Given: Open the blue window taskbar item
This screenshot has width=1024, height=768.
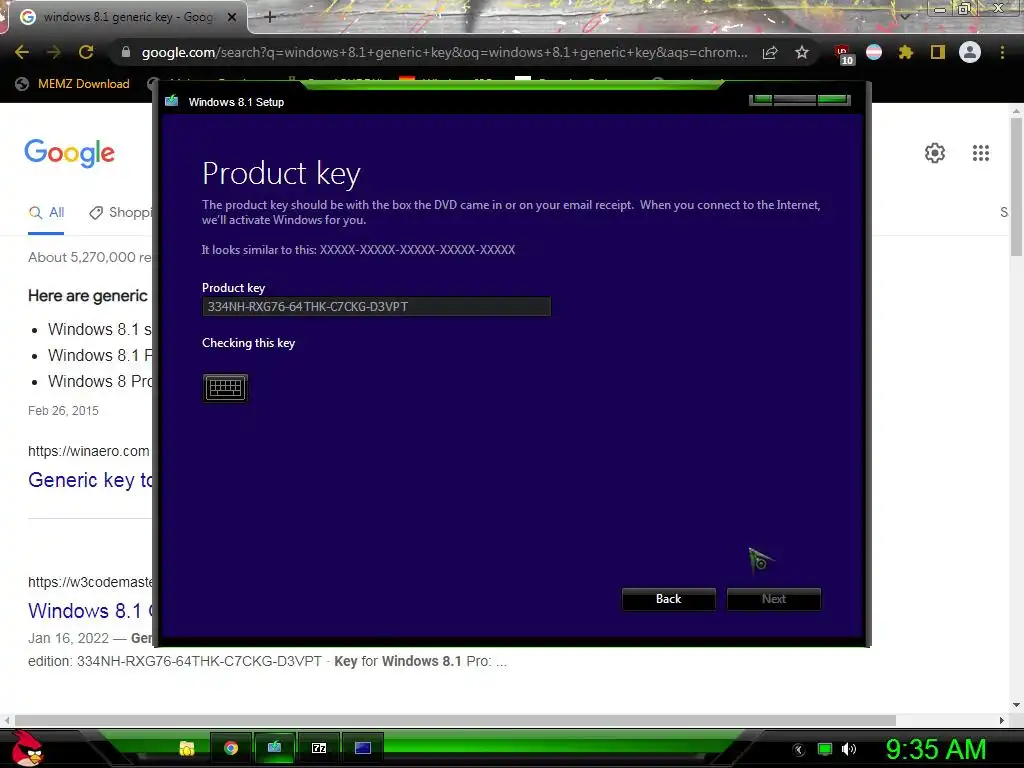Looking at the screenshot, I should coord(362,748).
